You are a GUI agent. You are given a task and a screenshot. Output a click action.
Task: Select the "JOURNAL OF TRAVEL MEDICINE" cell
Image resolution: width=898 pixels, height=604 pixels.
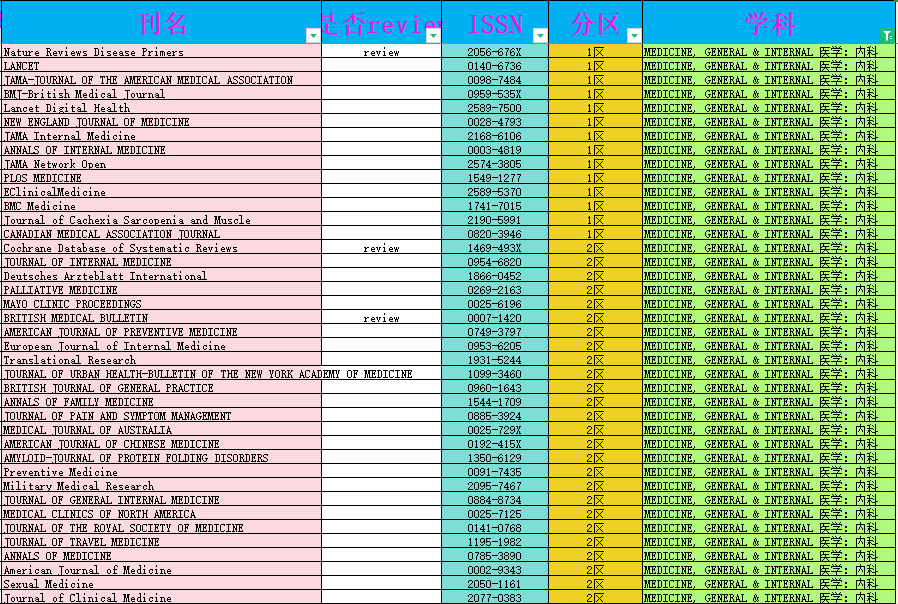click(x=162, y=542)
